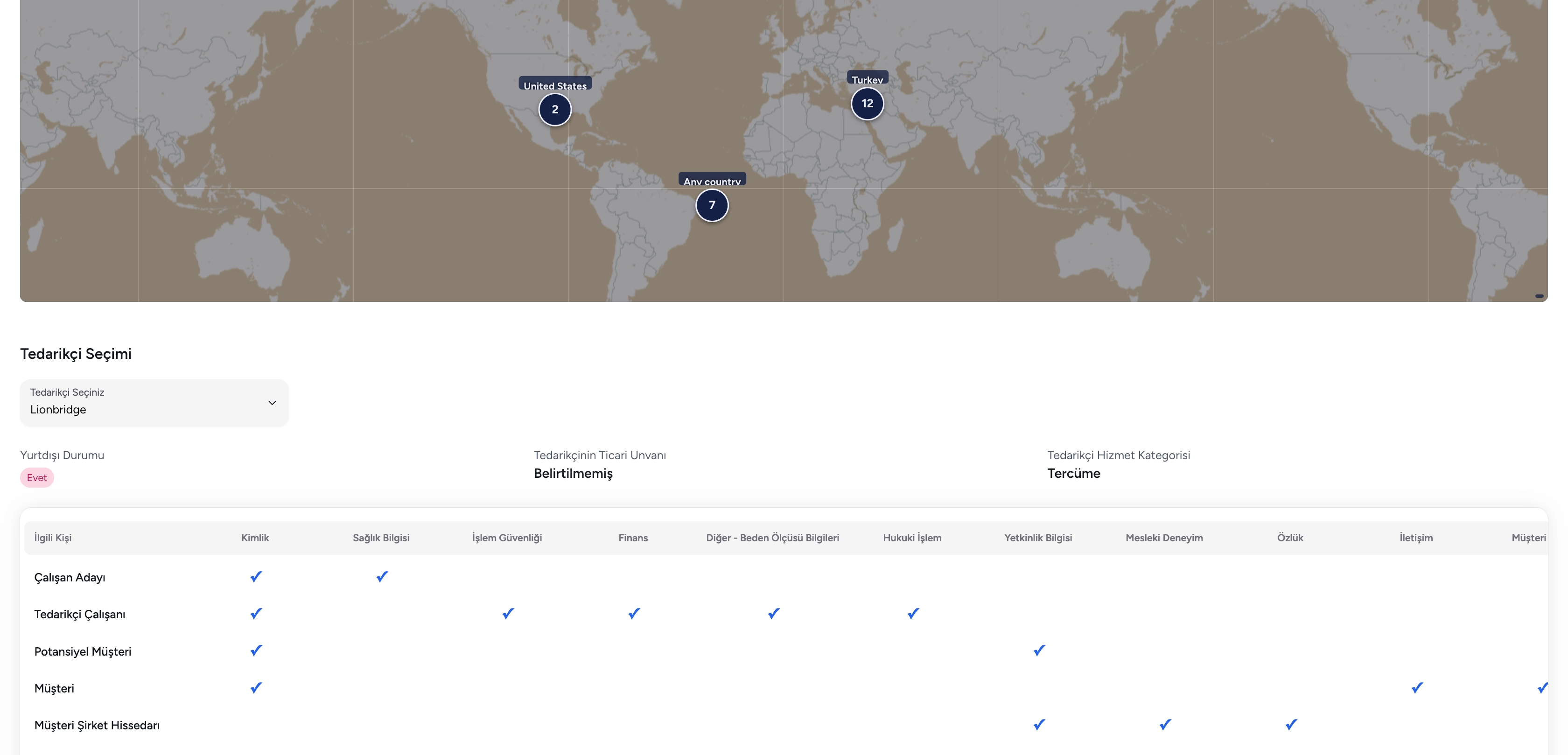
Task: Click the İşlem Güvenliği checkmark for Tedarikçi Çalışanı
Action: [508, 613]
